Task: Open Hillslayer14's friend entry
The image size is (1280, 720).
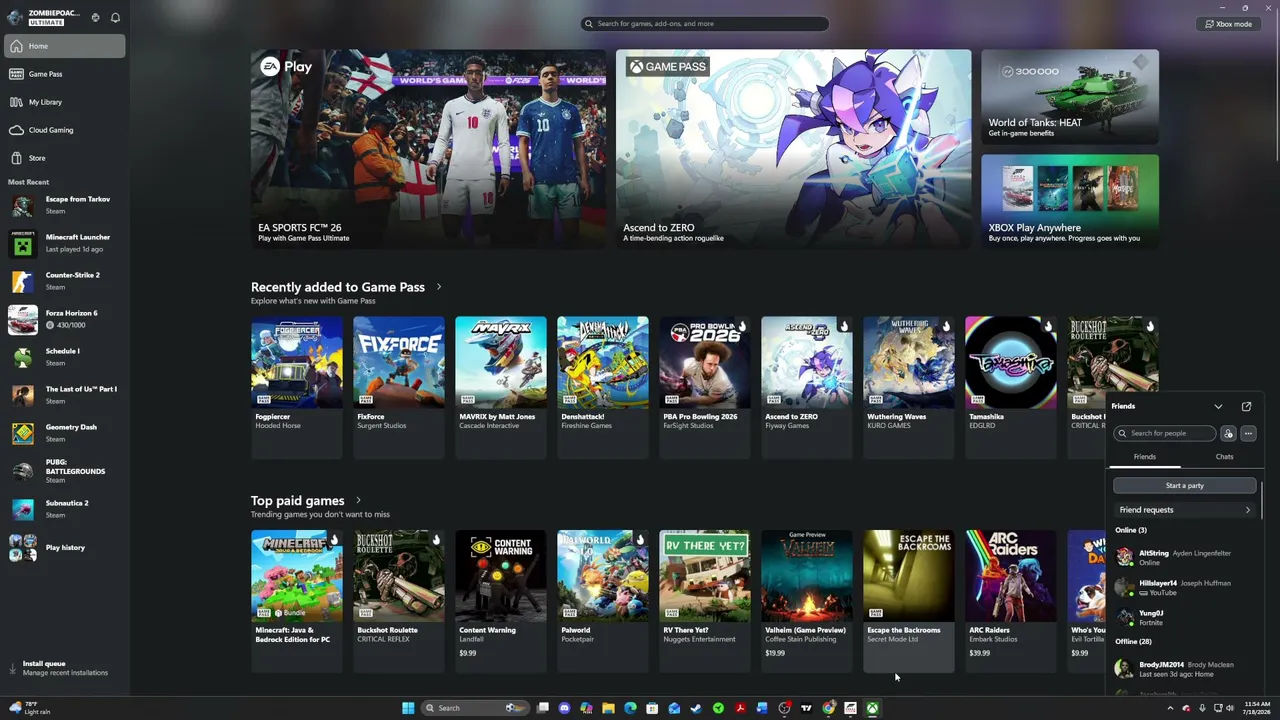Action: coord(1185,588)
